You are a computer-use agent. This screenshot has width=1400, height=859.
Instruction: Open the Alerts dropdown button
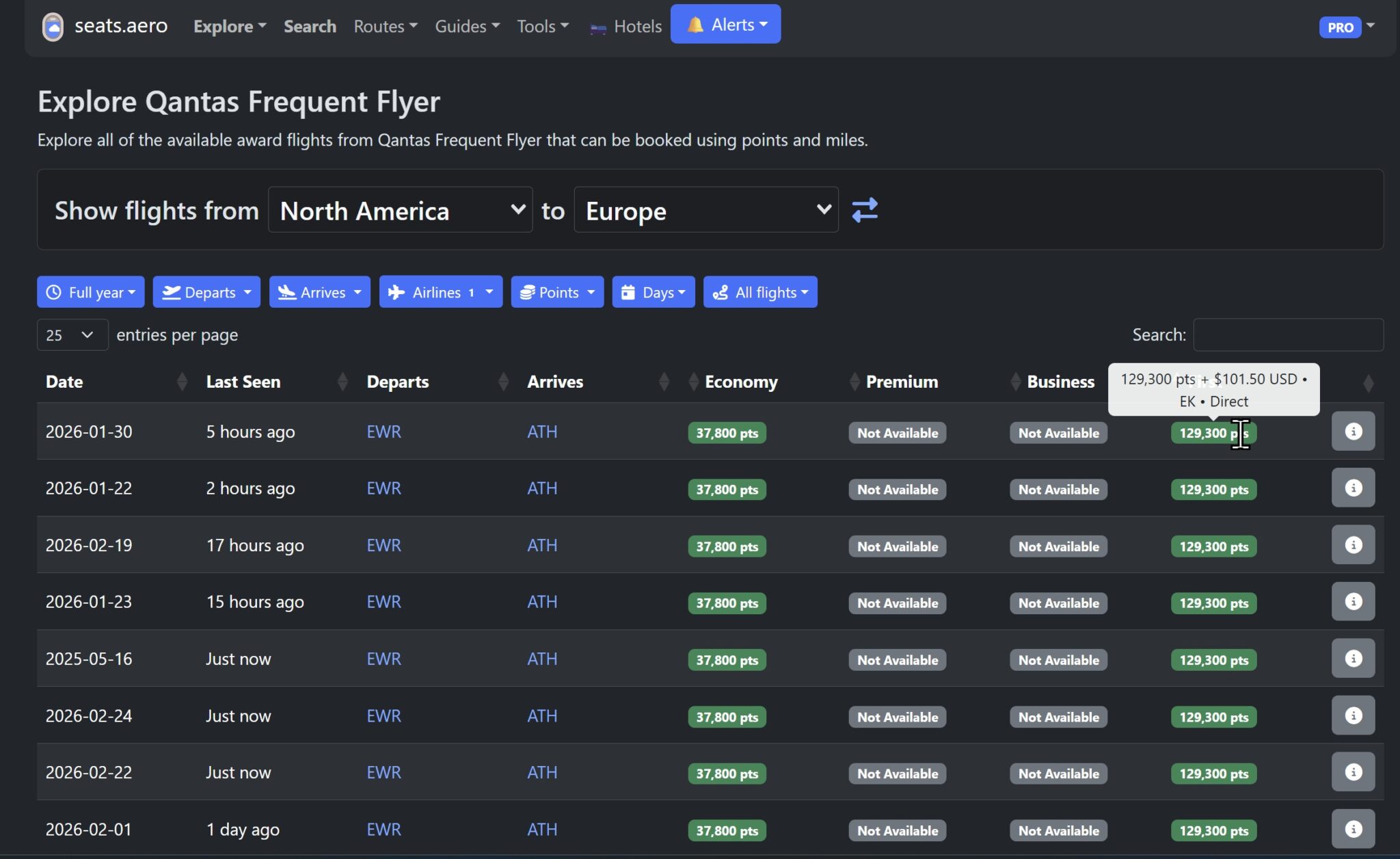(x=725, y=24)
